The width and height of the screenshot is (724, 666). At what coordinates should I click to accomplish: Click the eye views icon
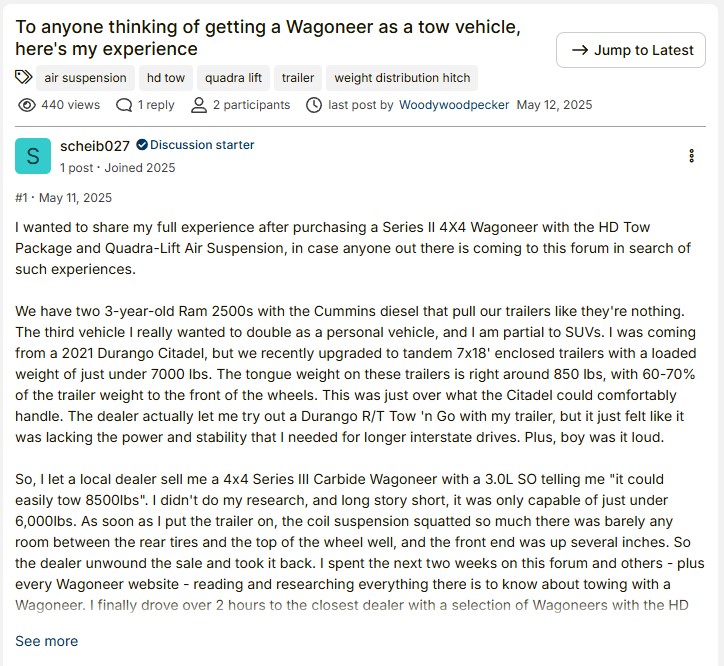pos(27,105)
